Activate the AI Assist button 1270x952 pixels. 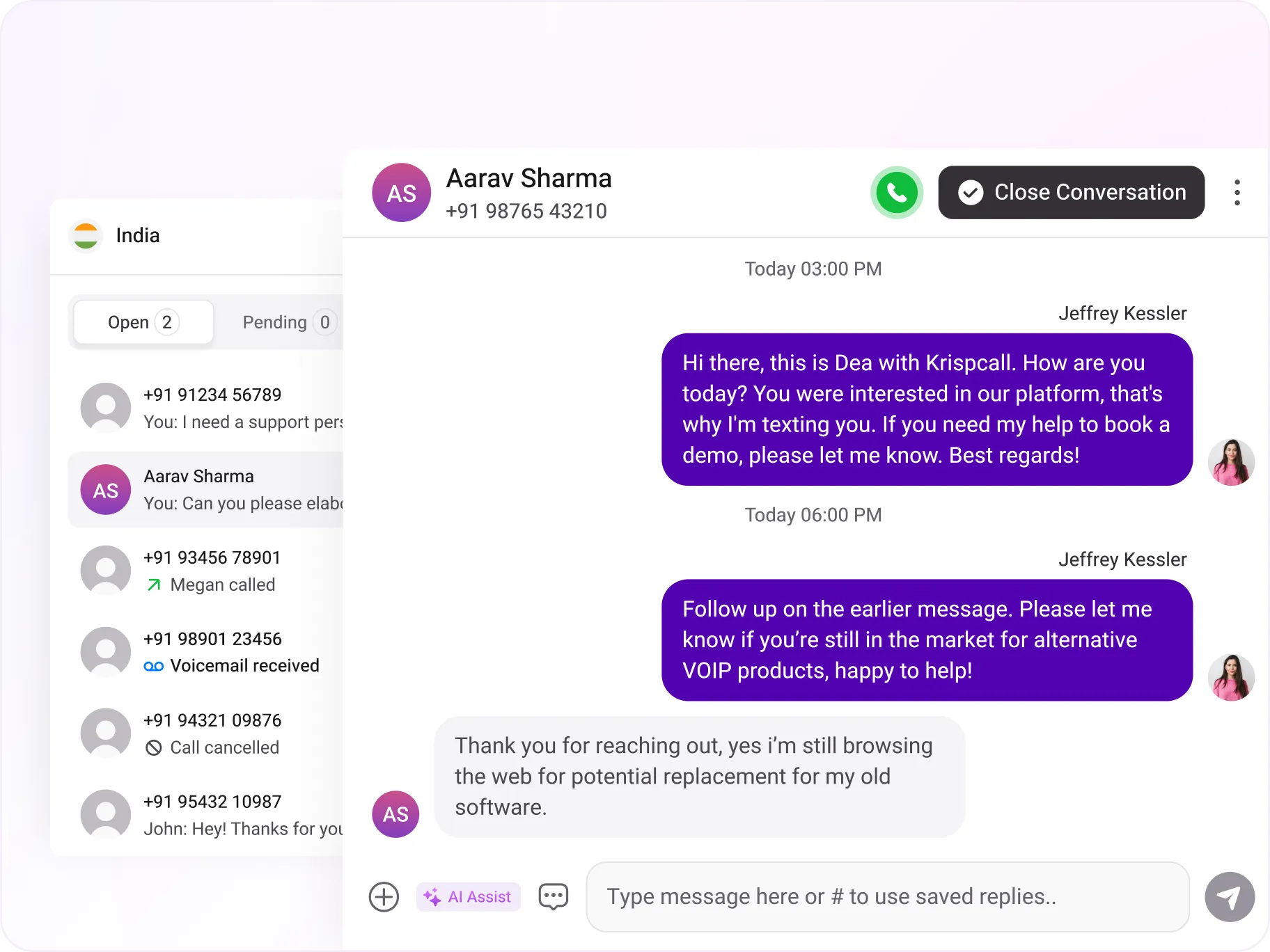469,896
